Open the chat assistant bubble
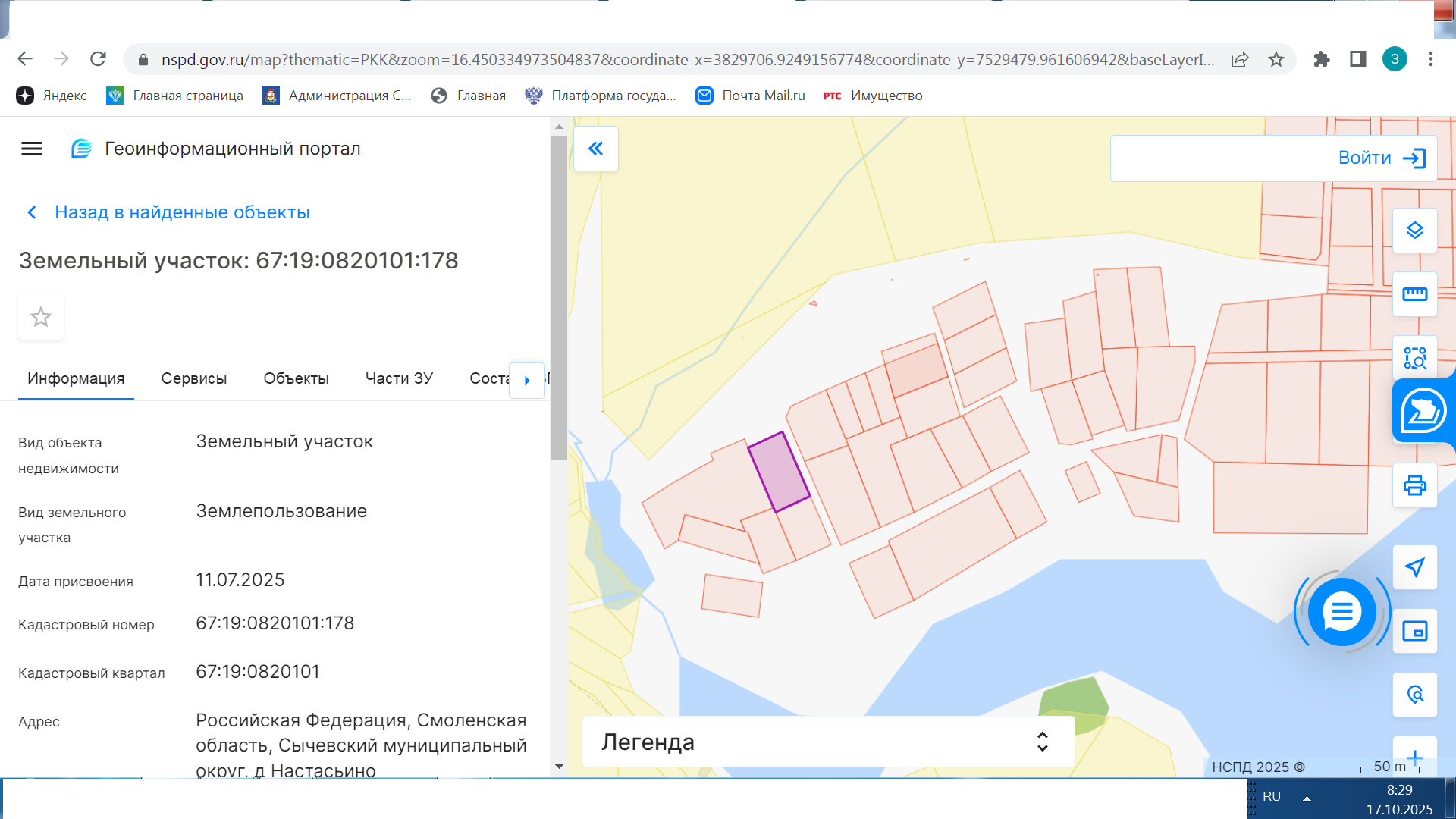 [1341, 612]
